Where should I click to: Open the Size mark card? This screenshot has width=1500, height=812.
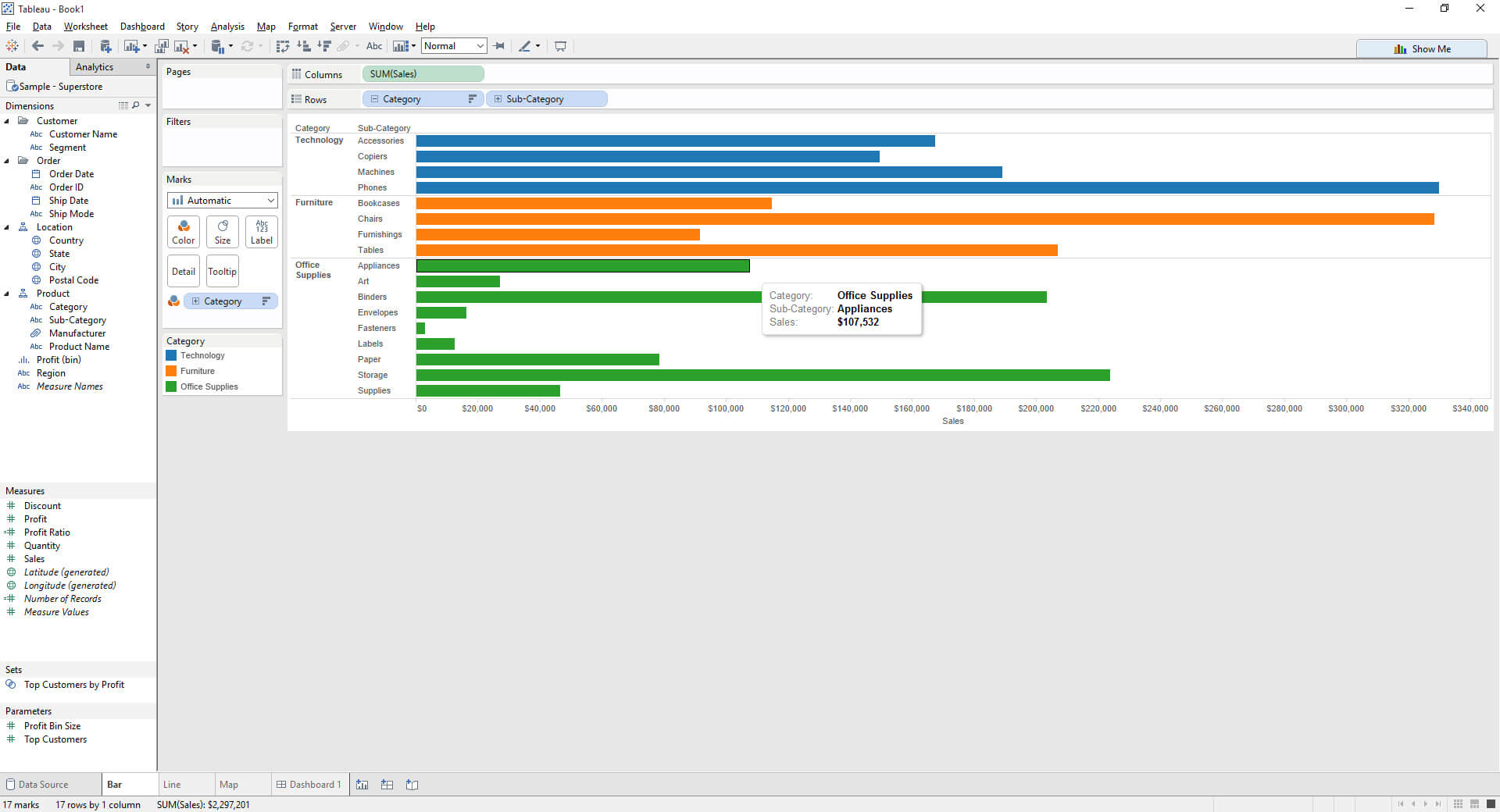click(x=223, y=232)
